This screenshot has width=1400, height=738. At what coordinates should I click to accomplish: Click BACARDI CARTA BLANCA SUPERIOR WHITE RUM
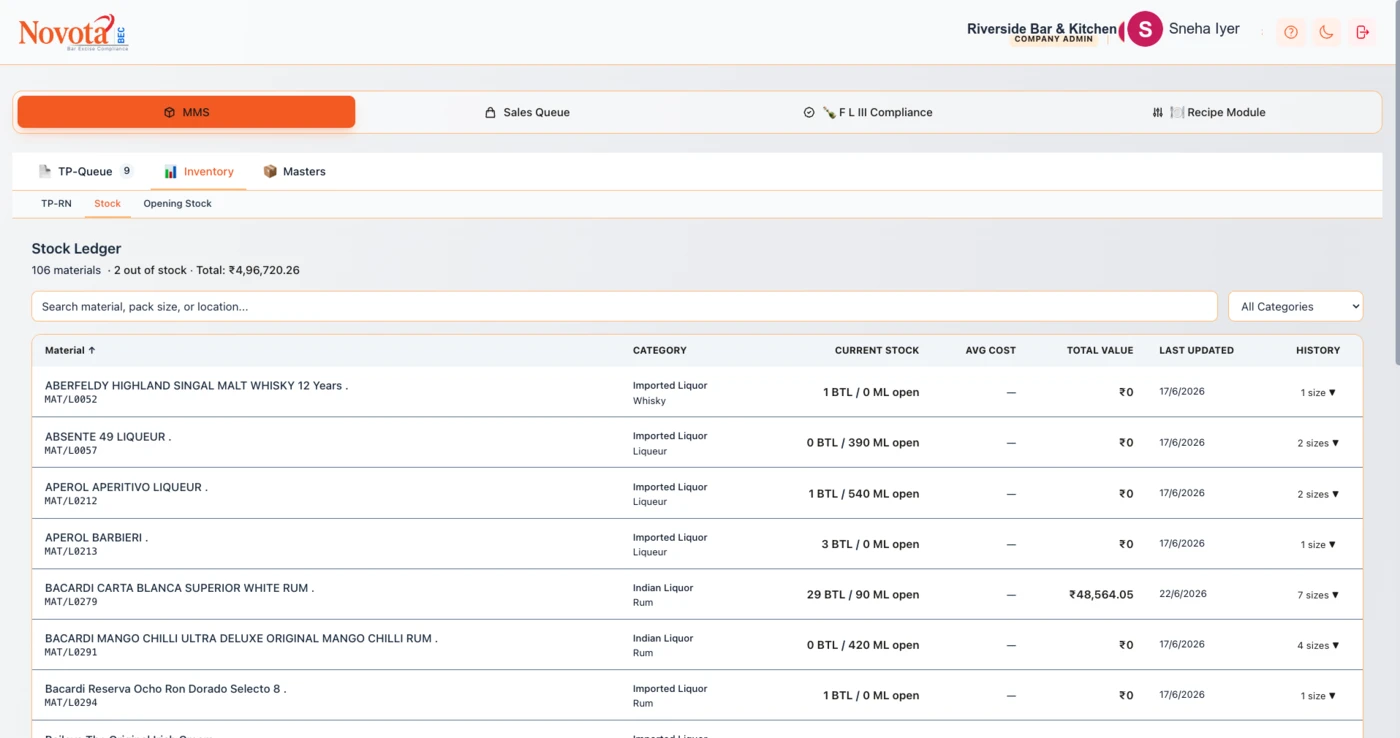(x=179, y=588)
